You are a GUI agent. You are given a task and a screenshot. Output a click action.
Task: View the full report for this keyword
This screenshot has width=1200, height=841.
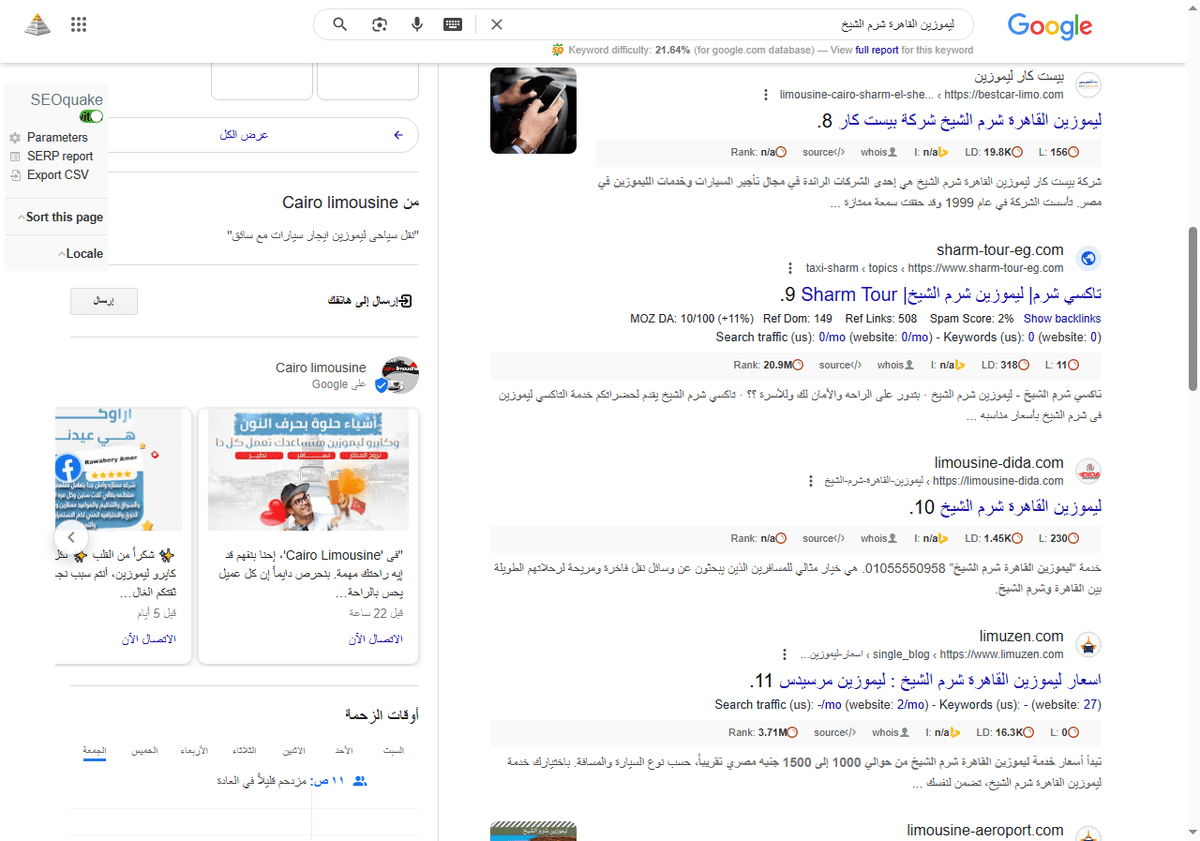click(x=877, y=49)
